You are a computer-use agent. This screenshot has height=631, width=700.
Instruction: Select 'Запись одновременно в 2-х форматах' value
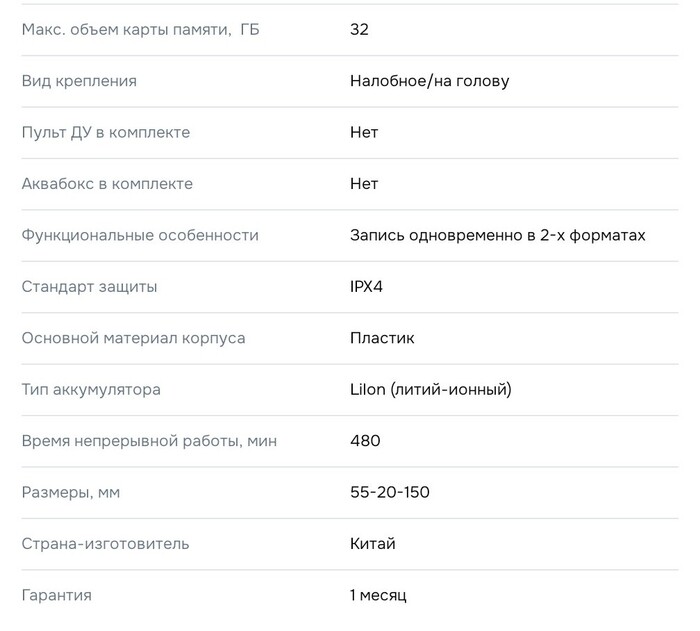tap(498, 235)
